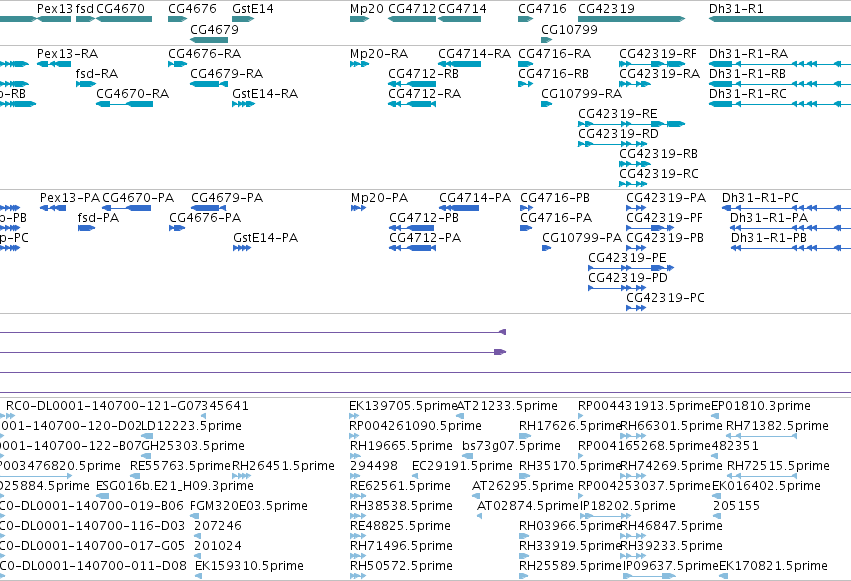This screenshot has width=851, height=581.
Task: Click EST GH25303.5prime
Action: pyautogui.click(x=193, y=446)
